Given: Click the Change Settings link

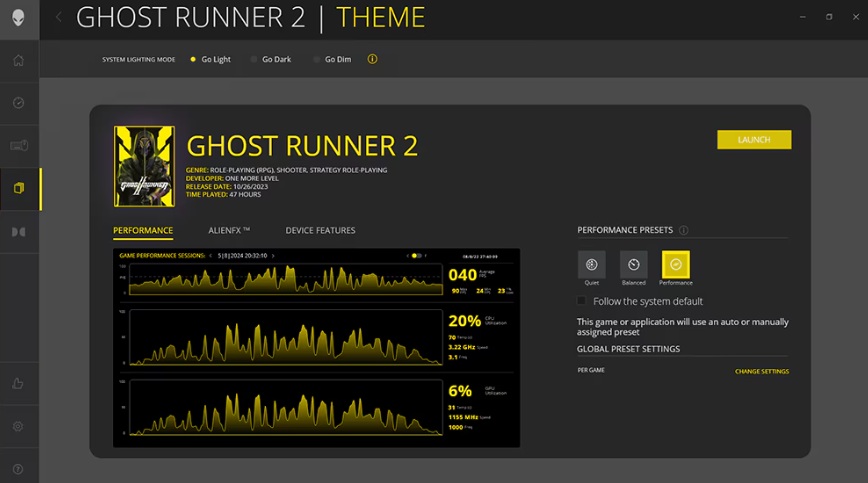Looking at the screenshot, I should tap(762, 371).
